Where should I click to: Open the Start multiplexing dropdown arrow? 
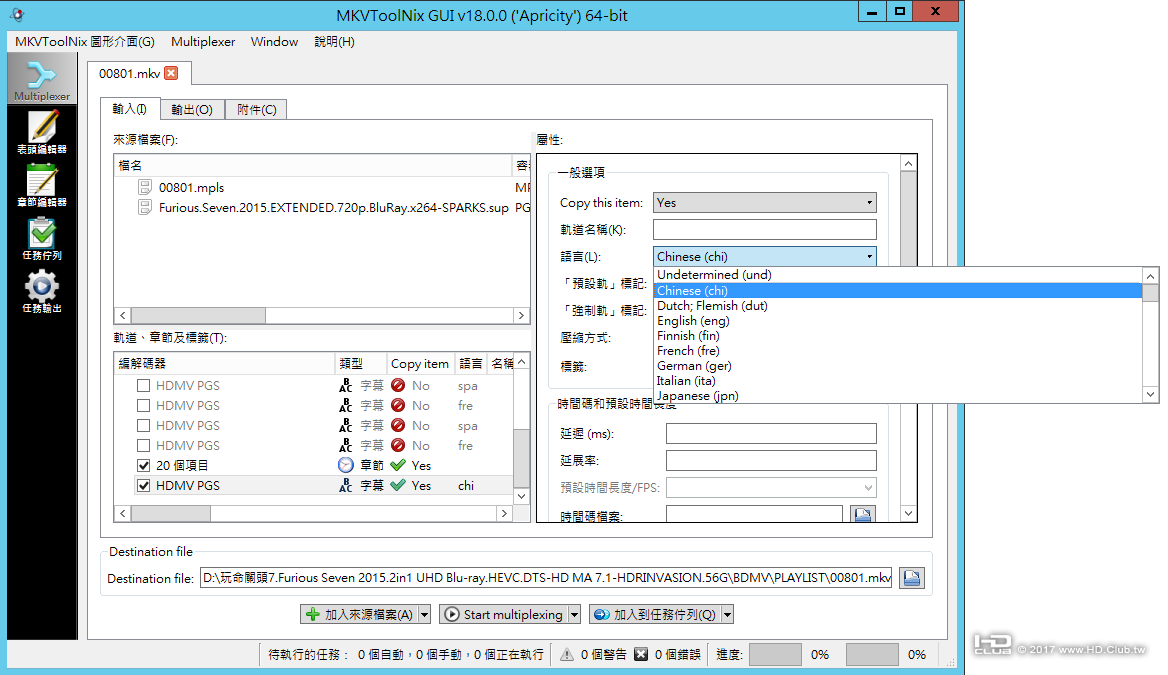(574, 614)
